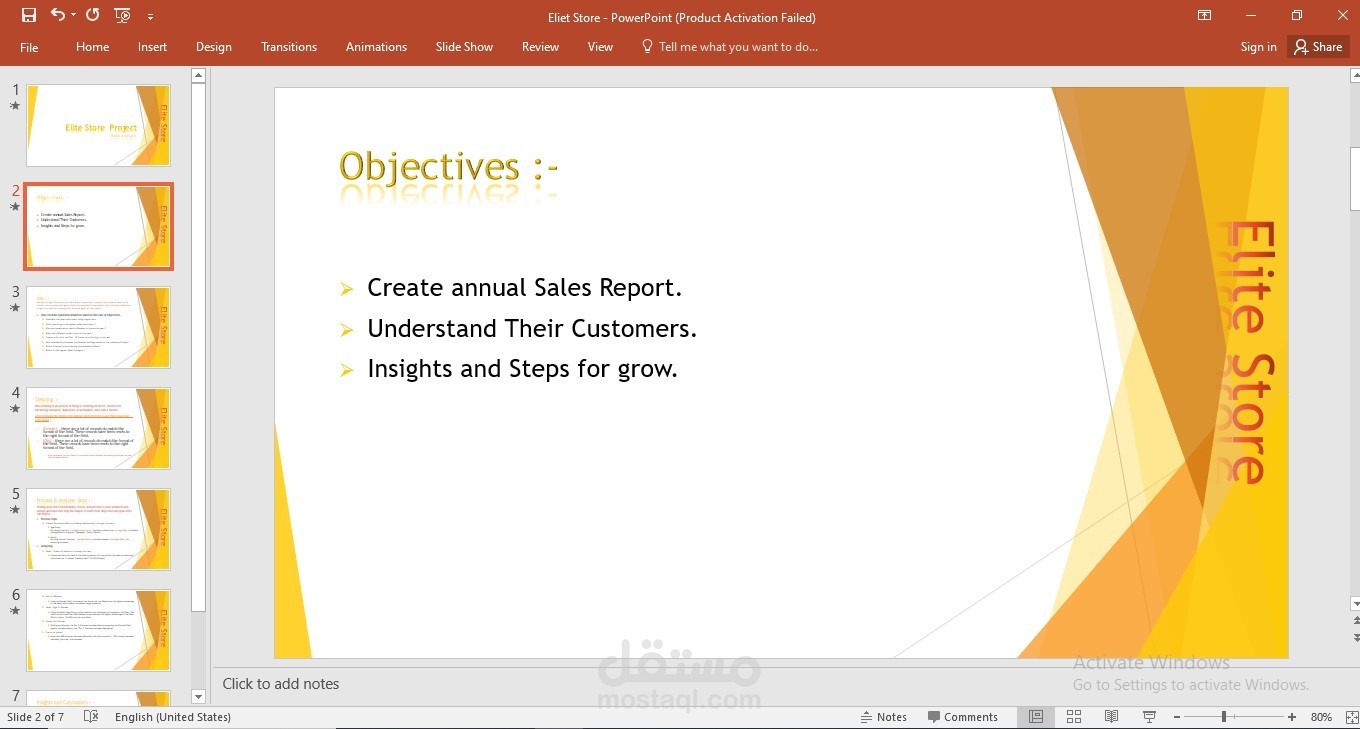Click the text 'Create annual Sales Report.'
Viewport: 1360px width, 729px height.
pos(524,288)
